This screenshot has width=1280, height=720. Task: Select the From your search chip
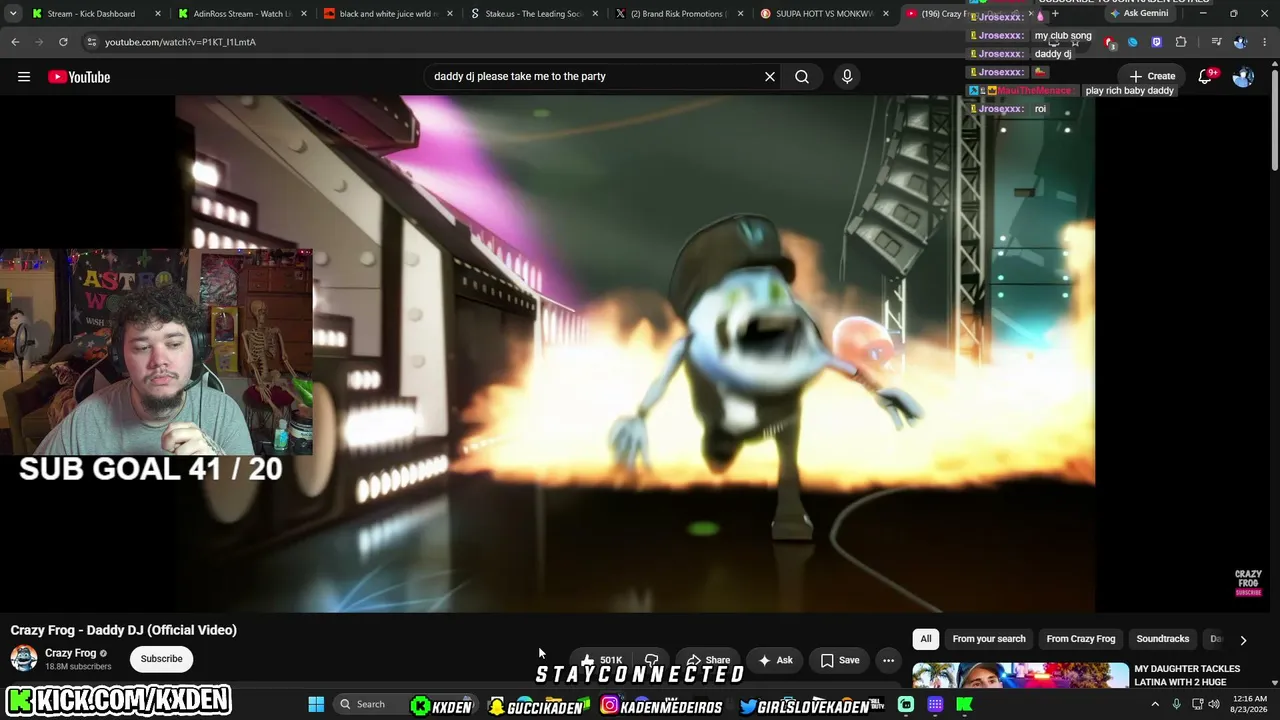(x=989, y=639)
